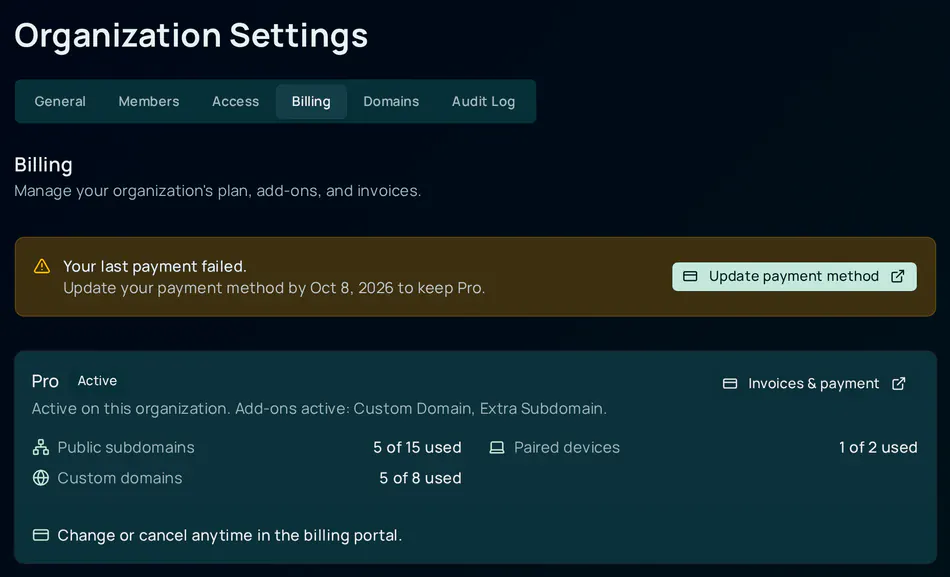The width and height of the screenshot is (950, 577).
Task: Click the external link icon beside Invoices & payment
Action: pos(899,384)
